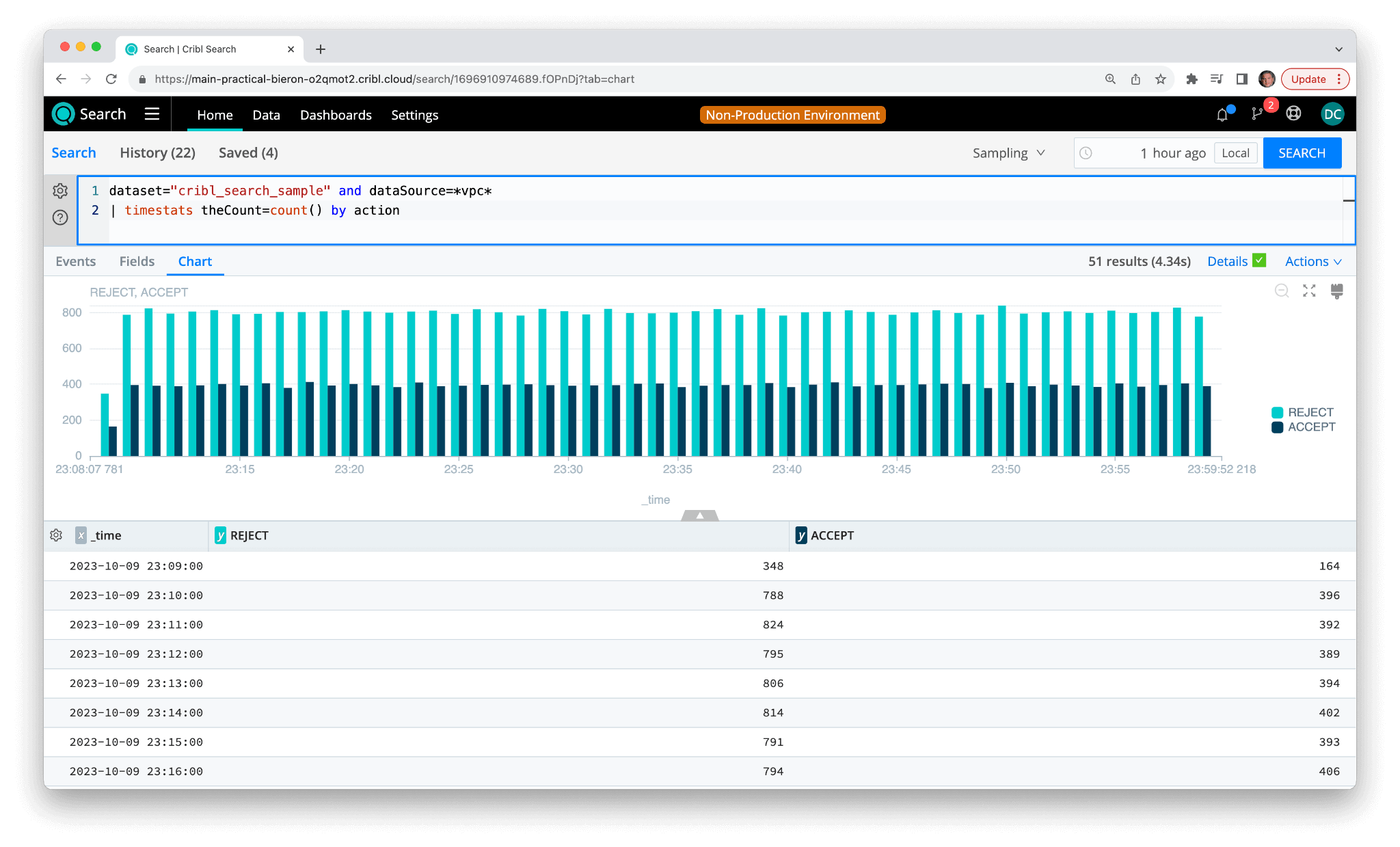Open the Actions dropdown
This screenshot has height=847, width=1400.
(1312, 261)
